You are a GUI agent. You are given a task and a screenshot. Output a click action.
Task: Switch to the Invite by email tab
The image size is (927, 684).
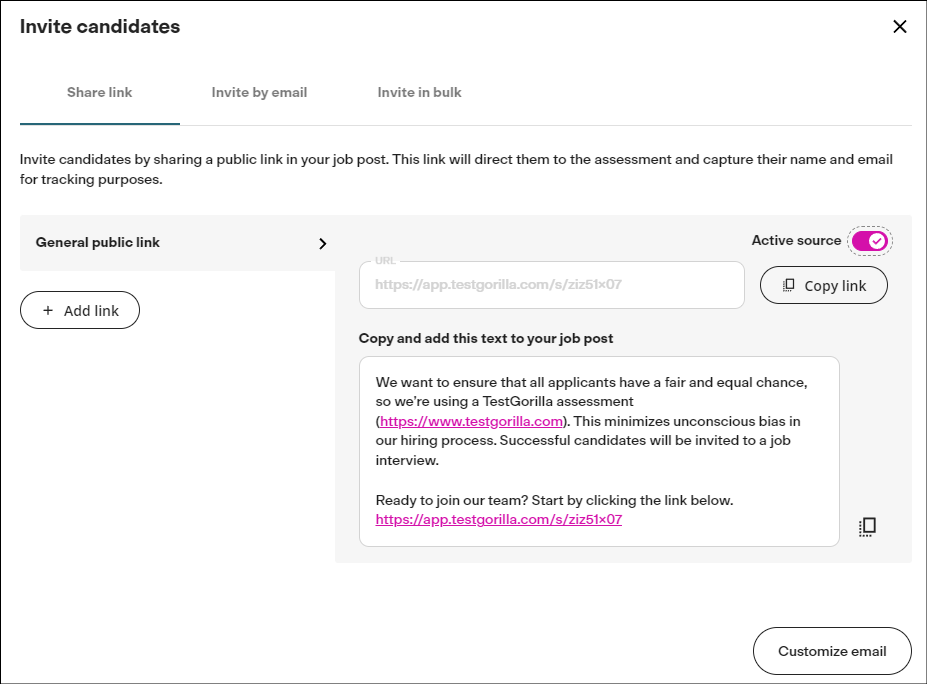pos(259,92)
